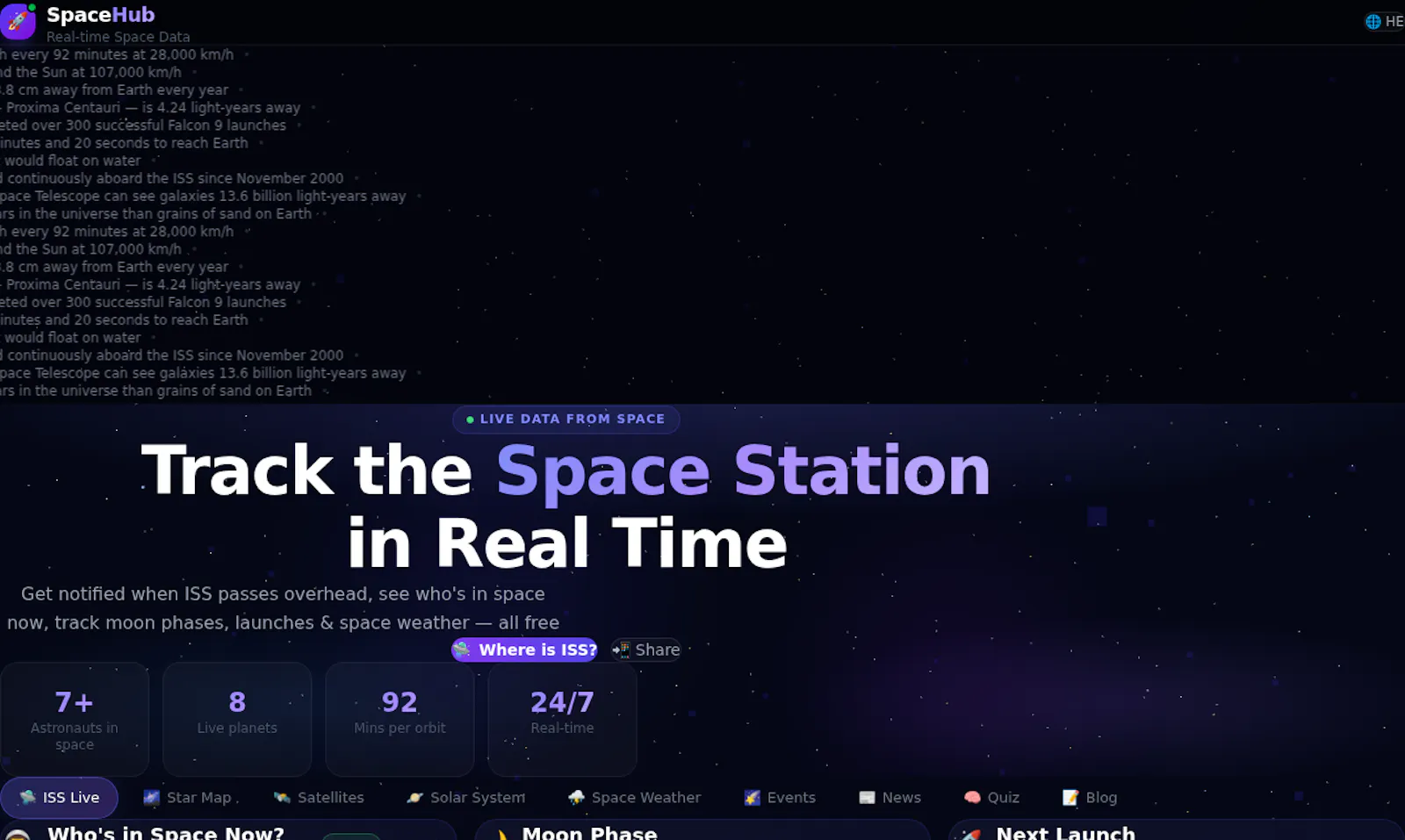Click the Next Launch heading

pos(1065,832)
